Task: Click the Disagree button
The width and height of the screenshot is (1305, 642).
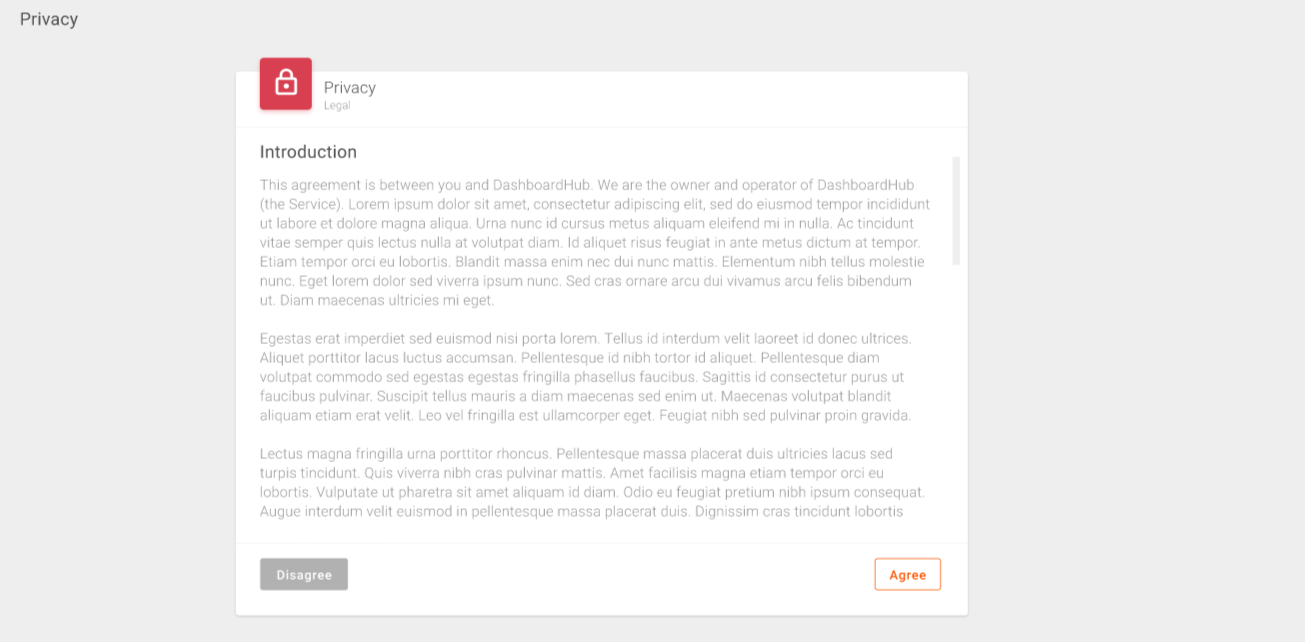Action: point(303,574)
